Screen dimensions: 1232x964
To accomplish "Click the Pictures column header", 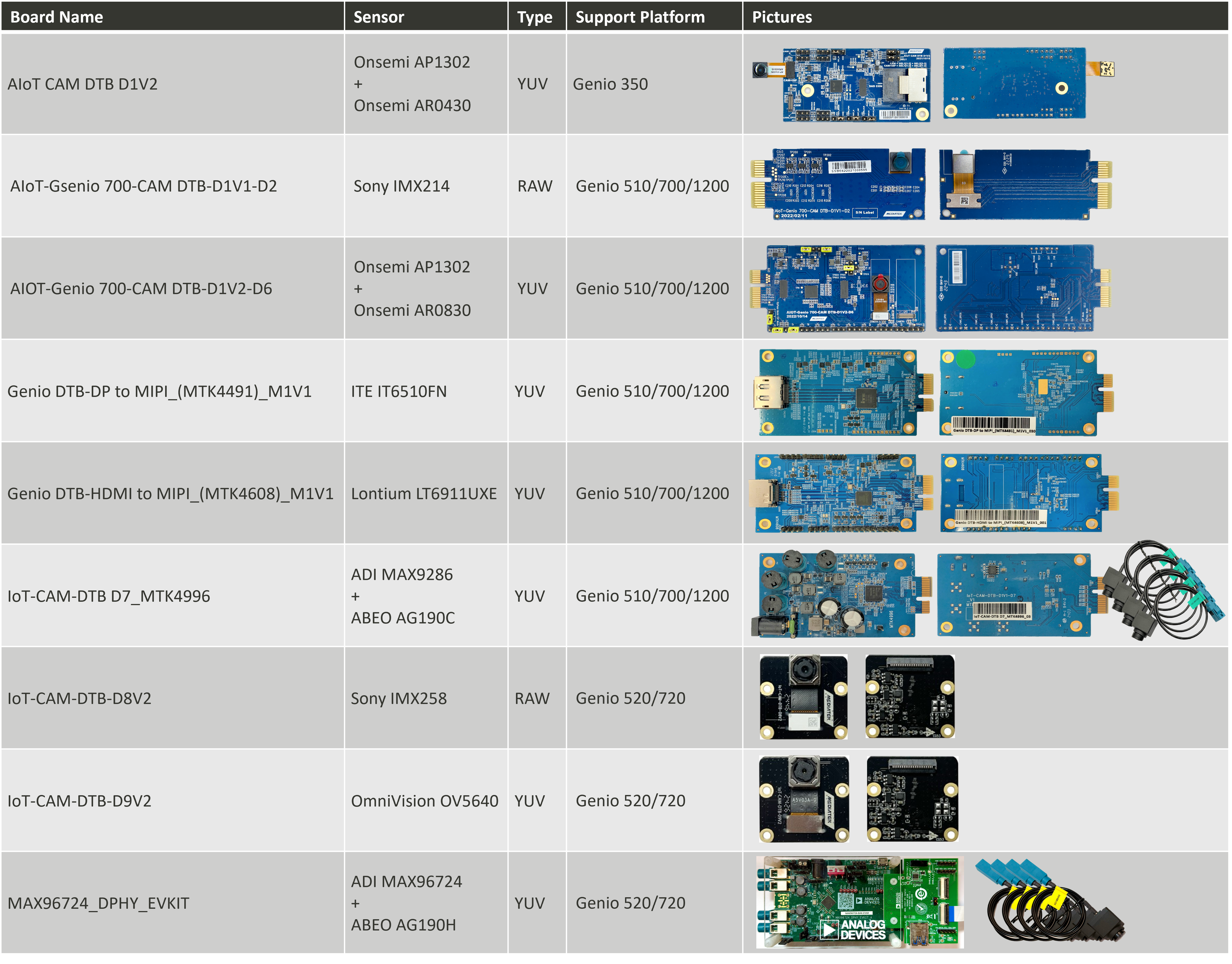I will click(x=781, y=17).
